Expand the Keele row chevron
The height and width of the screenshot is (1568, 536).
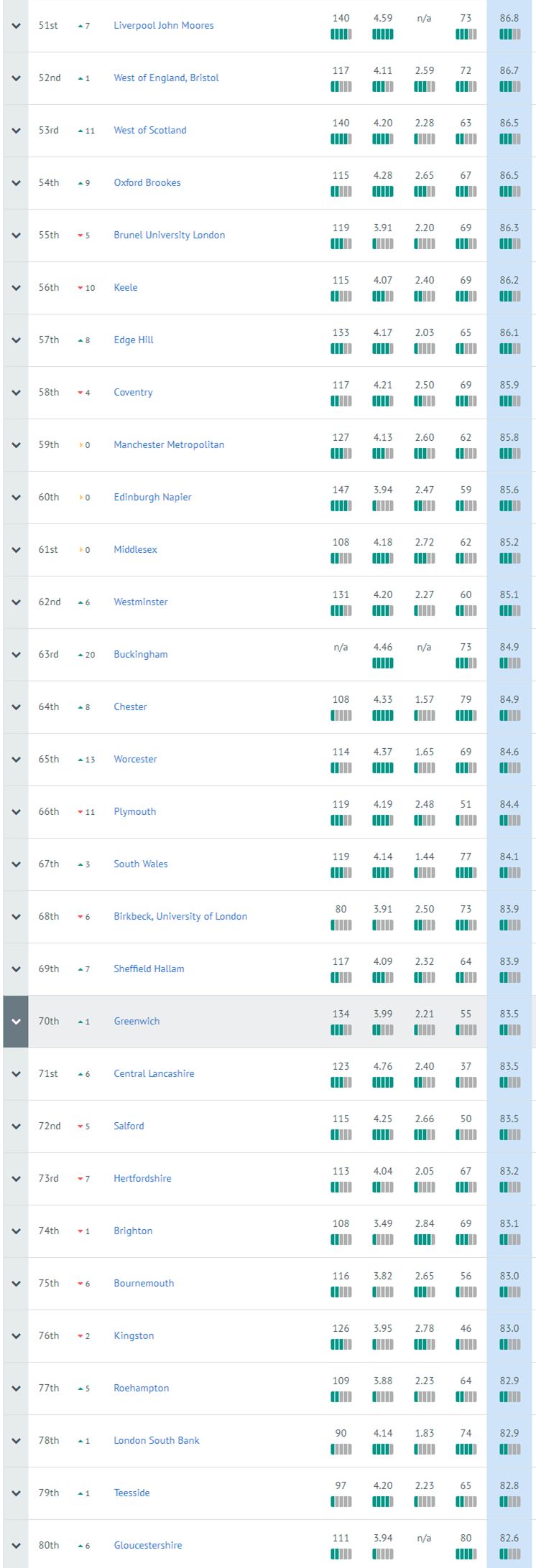click(16, 288)
